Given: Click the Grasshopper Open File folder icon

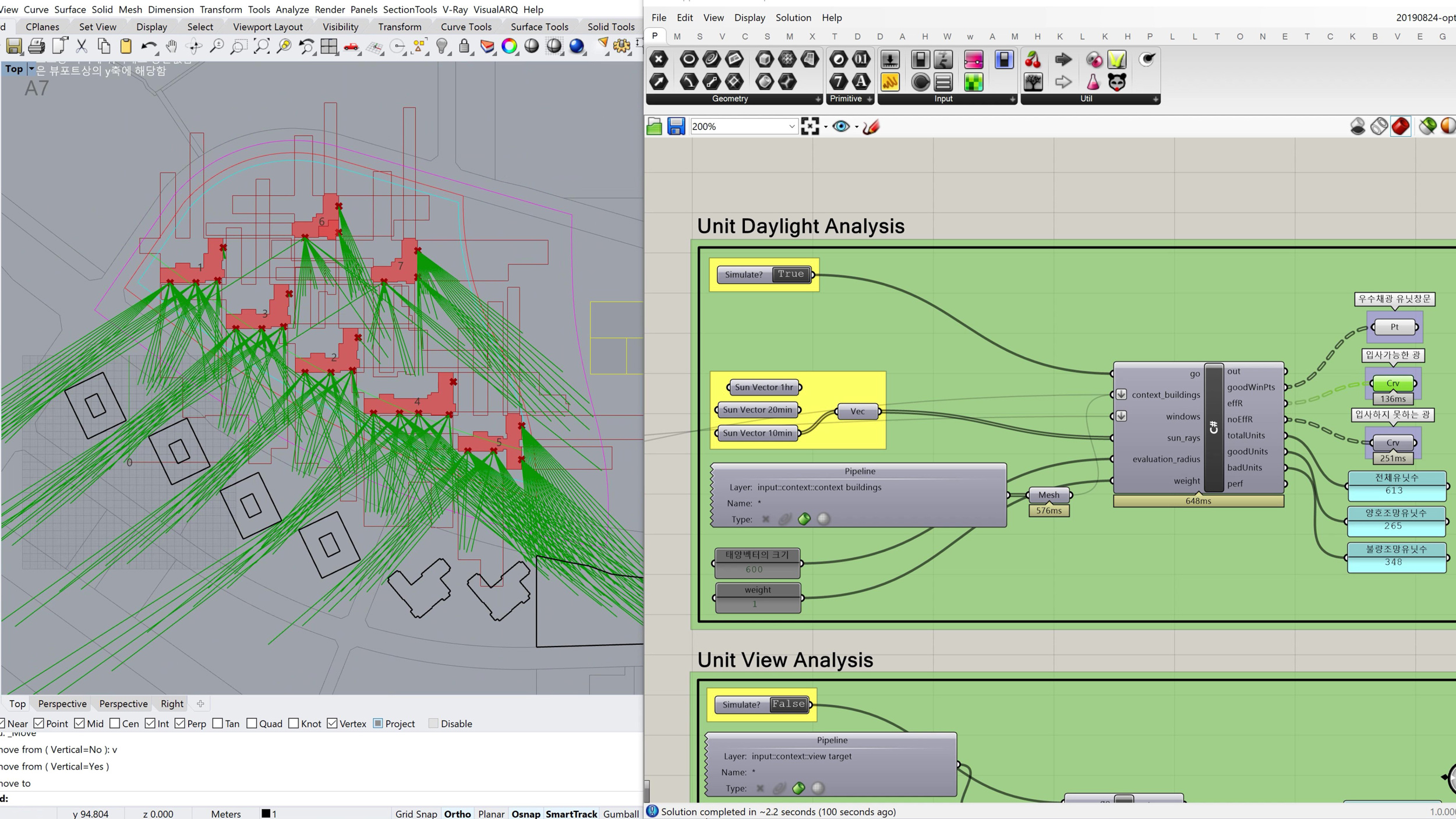Looking at the screenshot, I should (654, 126).
